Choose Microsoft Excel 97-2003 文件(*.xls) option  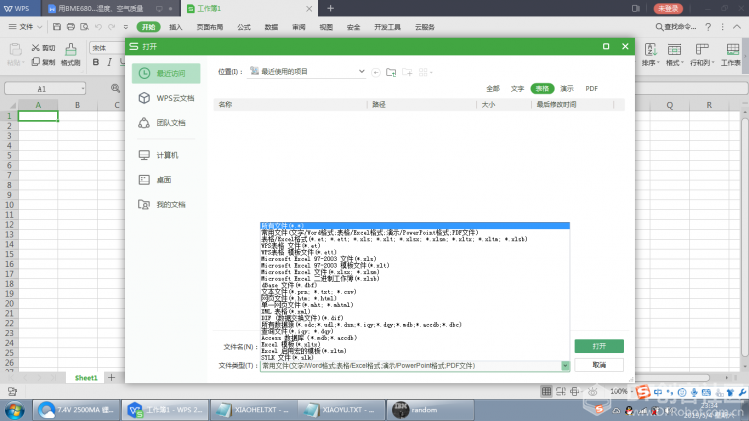[x=415, y=259]
